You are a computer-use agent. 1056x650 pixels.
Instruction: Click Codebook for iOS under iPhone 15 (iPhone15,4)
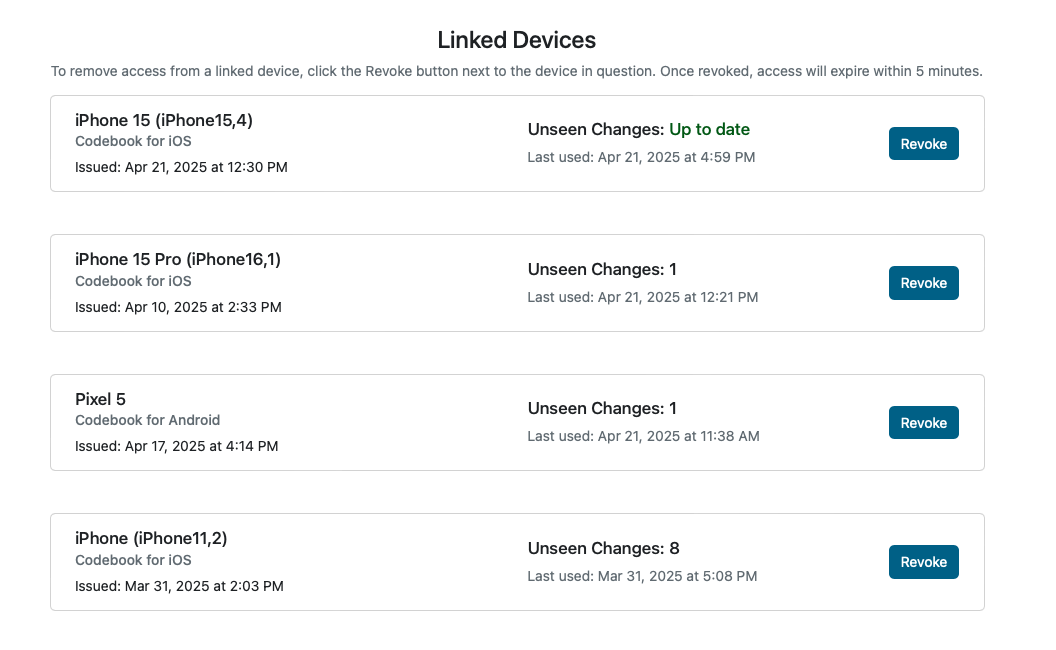tap(133, 141)
